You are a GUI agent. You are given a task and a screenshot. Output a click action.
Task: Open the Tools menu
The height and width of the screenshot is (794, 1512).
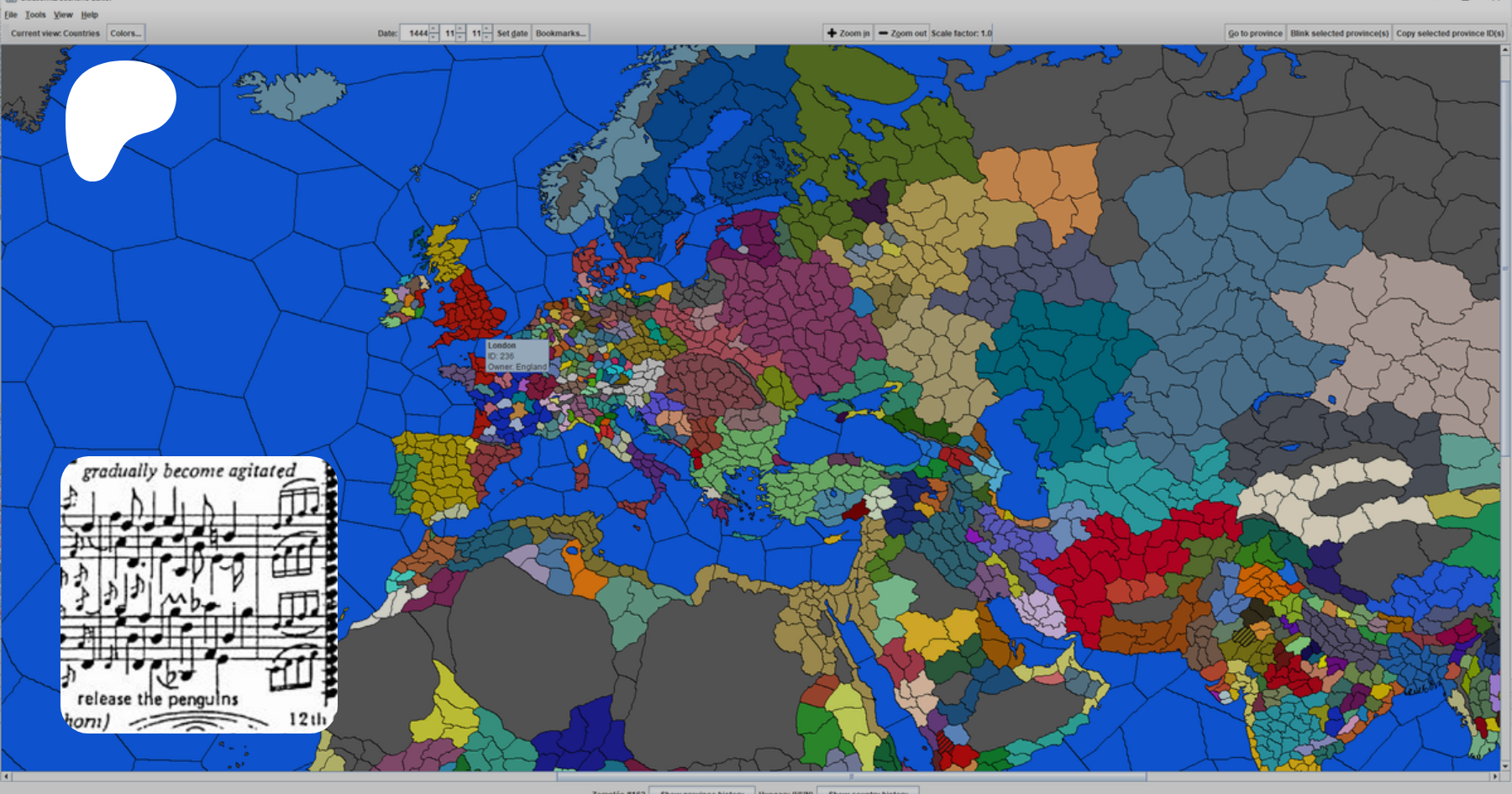35,14
